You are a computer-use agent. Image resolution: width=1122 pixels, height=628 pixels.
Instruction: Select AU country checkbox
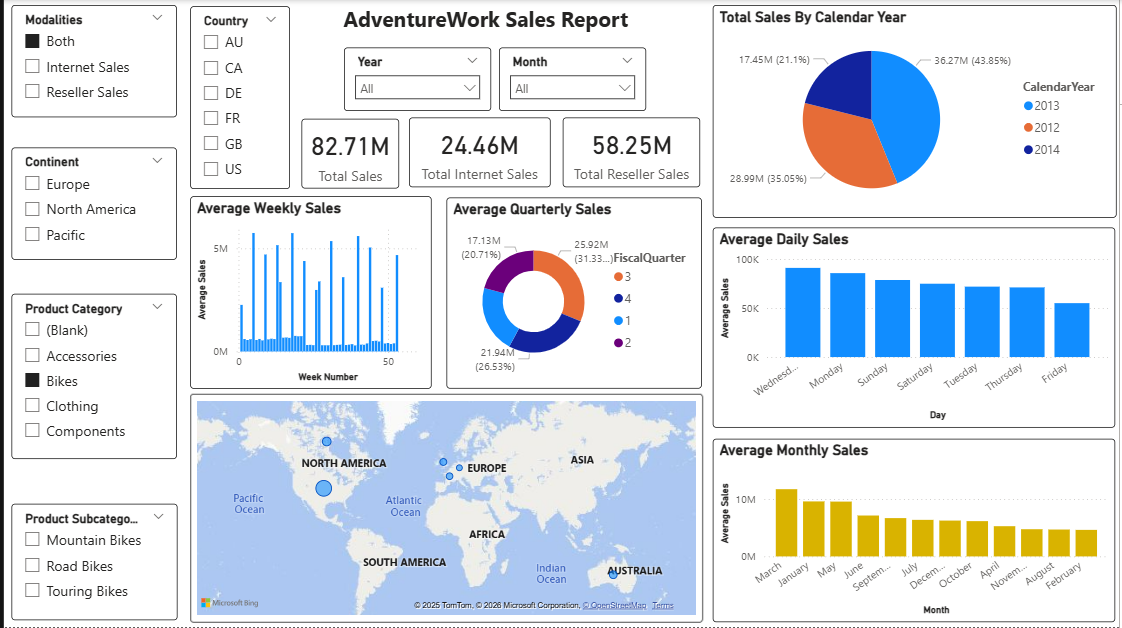coord(211,42)
